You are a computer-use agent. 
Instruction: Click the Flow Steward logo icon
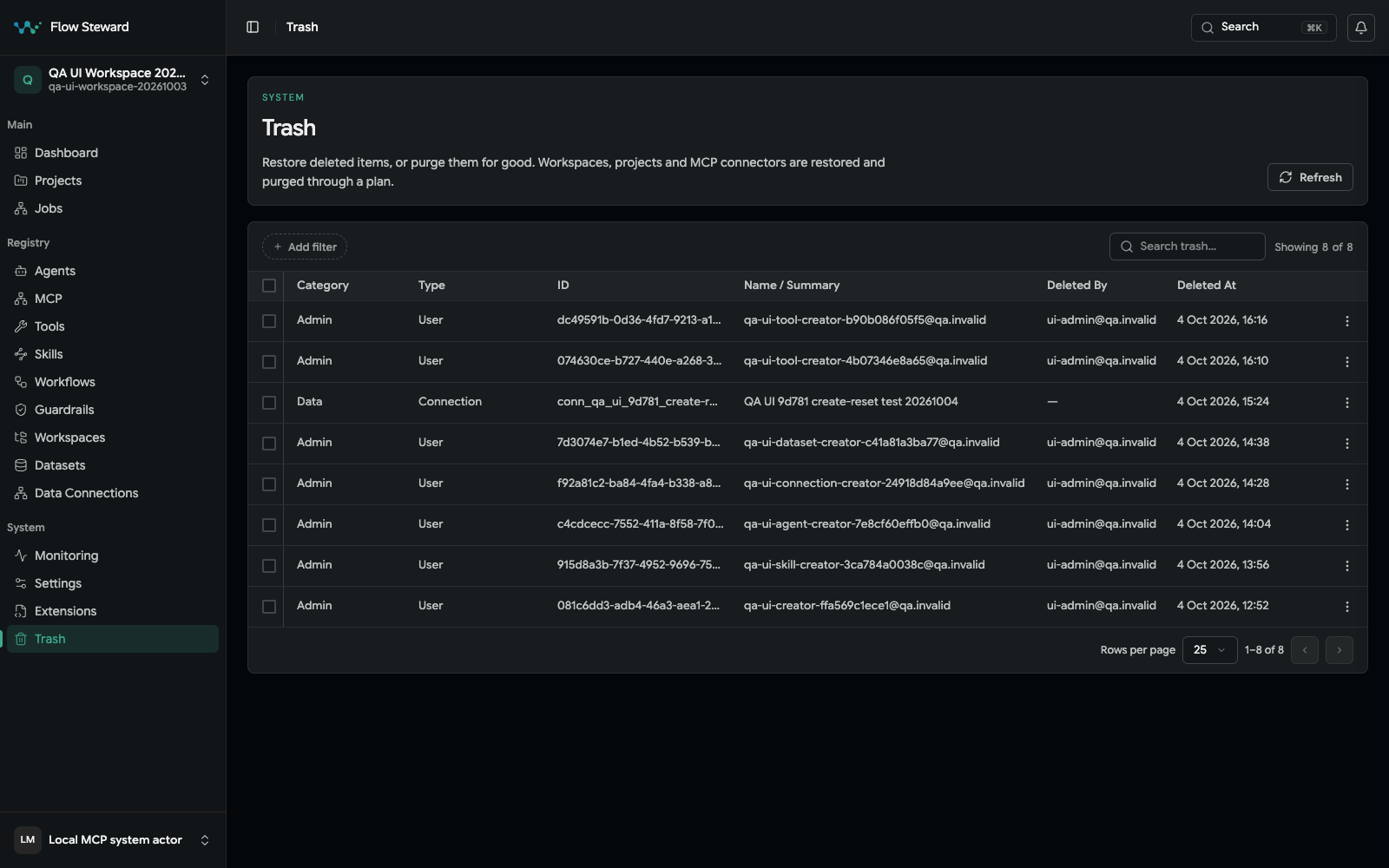[28, 27]
